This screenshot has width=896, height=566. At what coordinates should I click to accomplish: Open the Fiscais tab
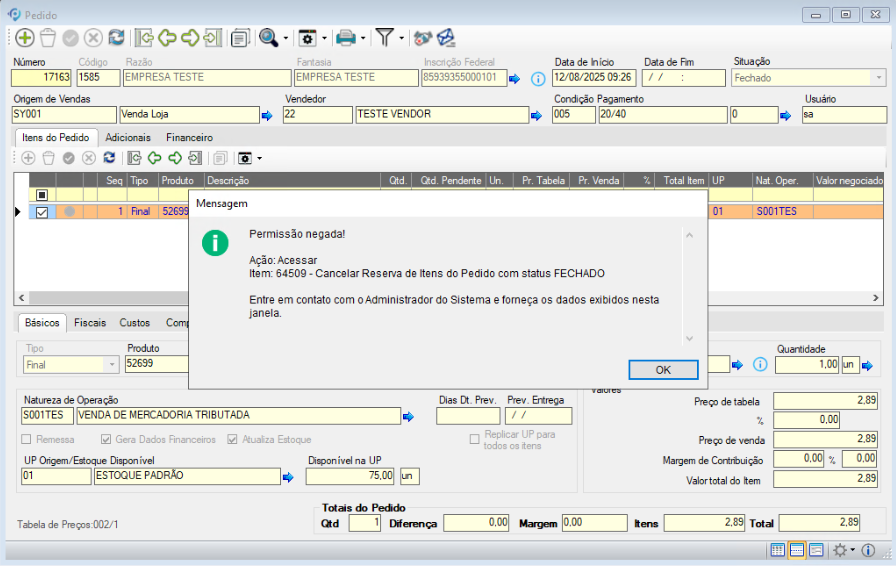point(90,323)
